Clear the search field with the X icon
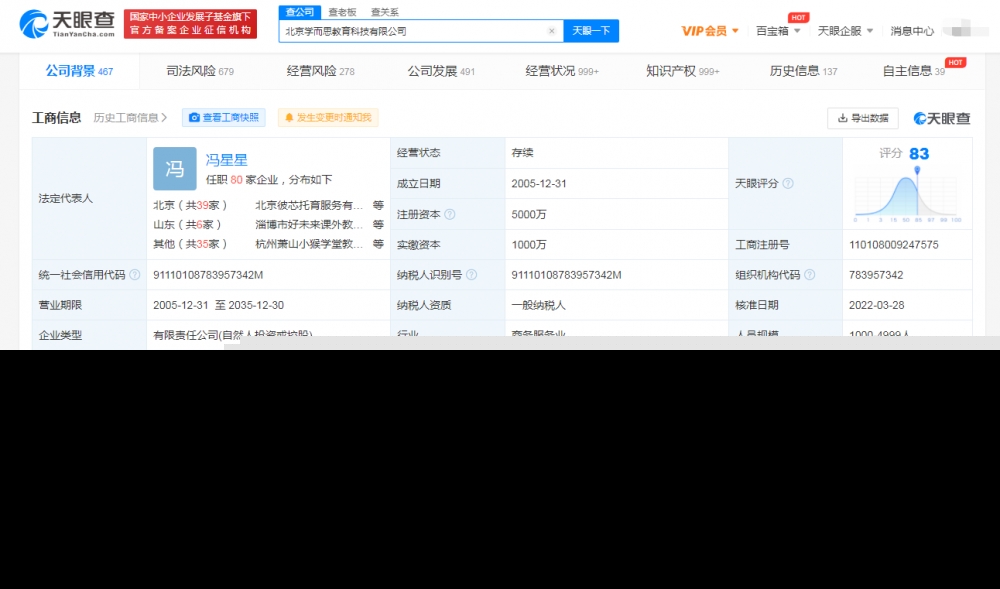Image resolution: width=1000 pixels, height=589 pixels. (x=552, y=31)
